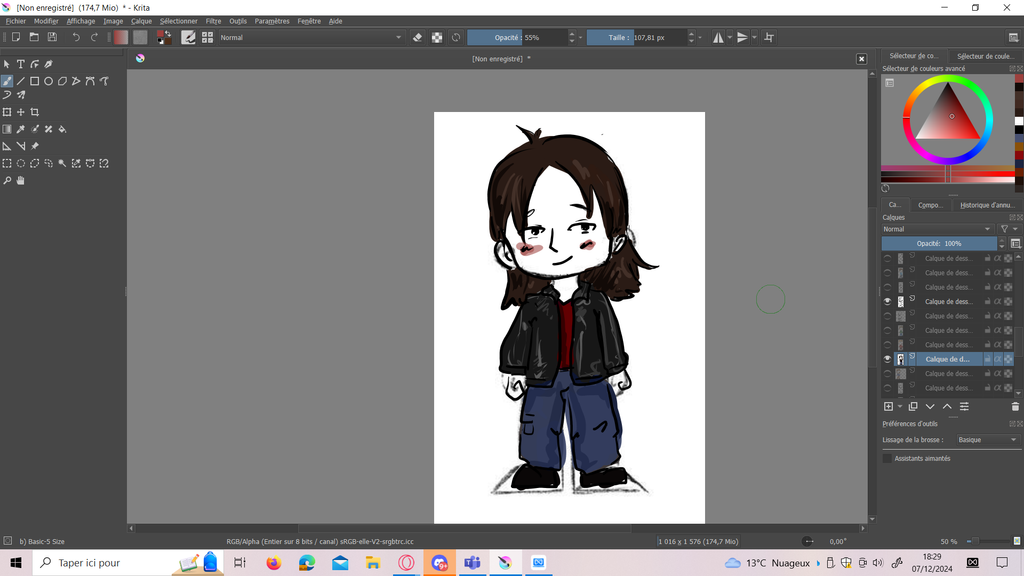Image resolution: width=1024 pixels, height=576 pixels.
Task: Open the layer blending mode dropdown in Calques
Action: [x=939, y=229]
